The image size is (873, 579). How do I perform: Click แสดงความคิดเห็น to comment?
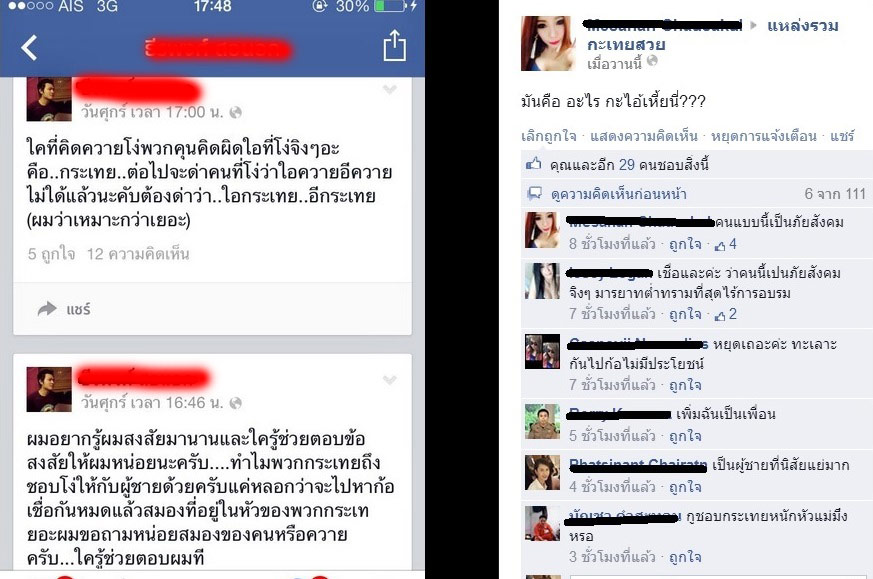[644, 136]
